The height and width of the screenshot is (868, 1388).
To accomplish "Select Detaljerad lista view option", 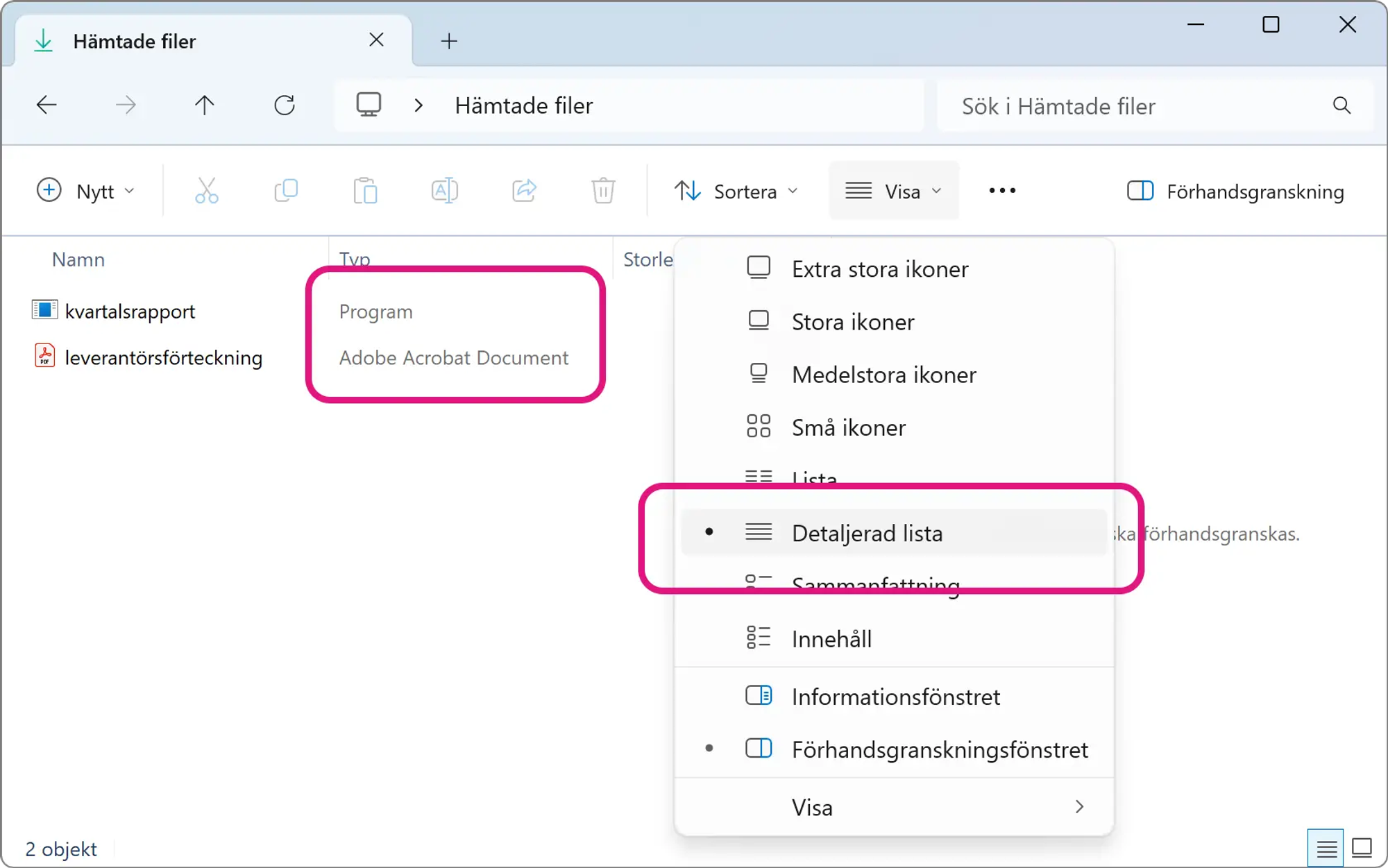I will click(x=867, y=532).
